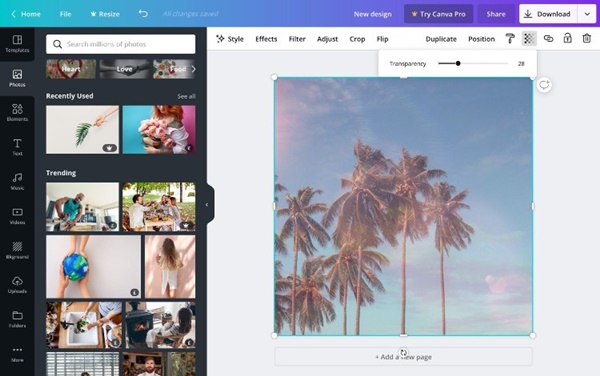Select the Love photo category
This screenshot has height=376, width=600.
pyautogui.click(x=124, y=69)
